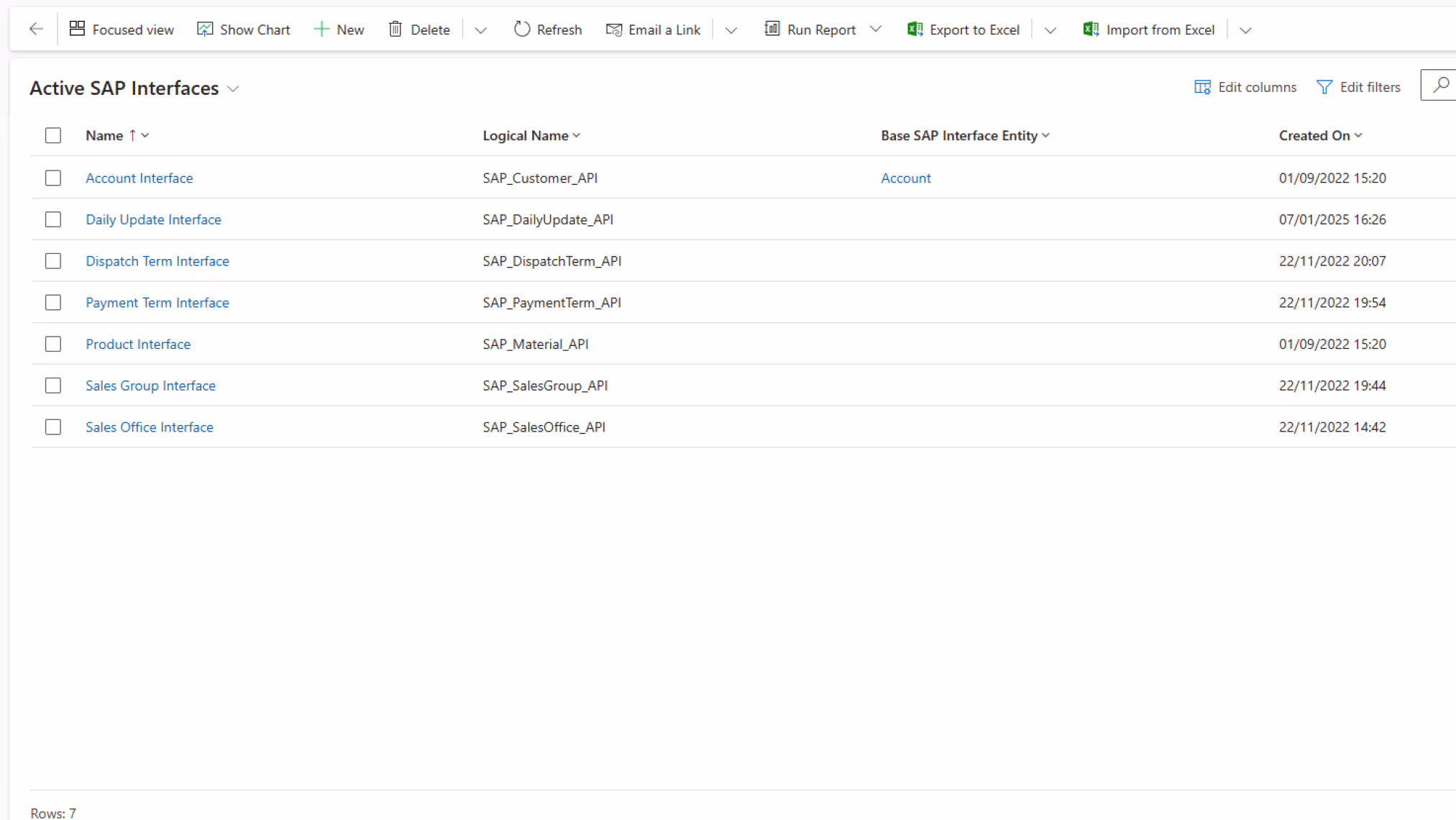
Task: Open the Base SAP Interface Entity column menu
Action: point(965,135)
